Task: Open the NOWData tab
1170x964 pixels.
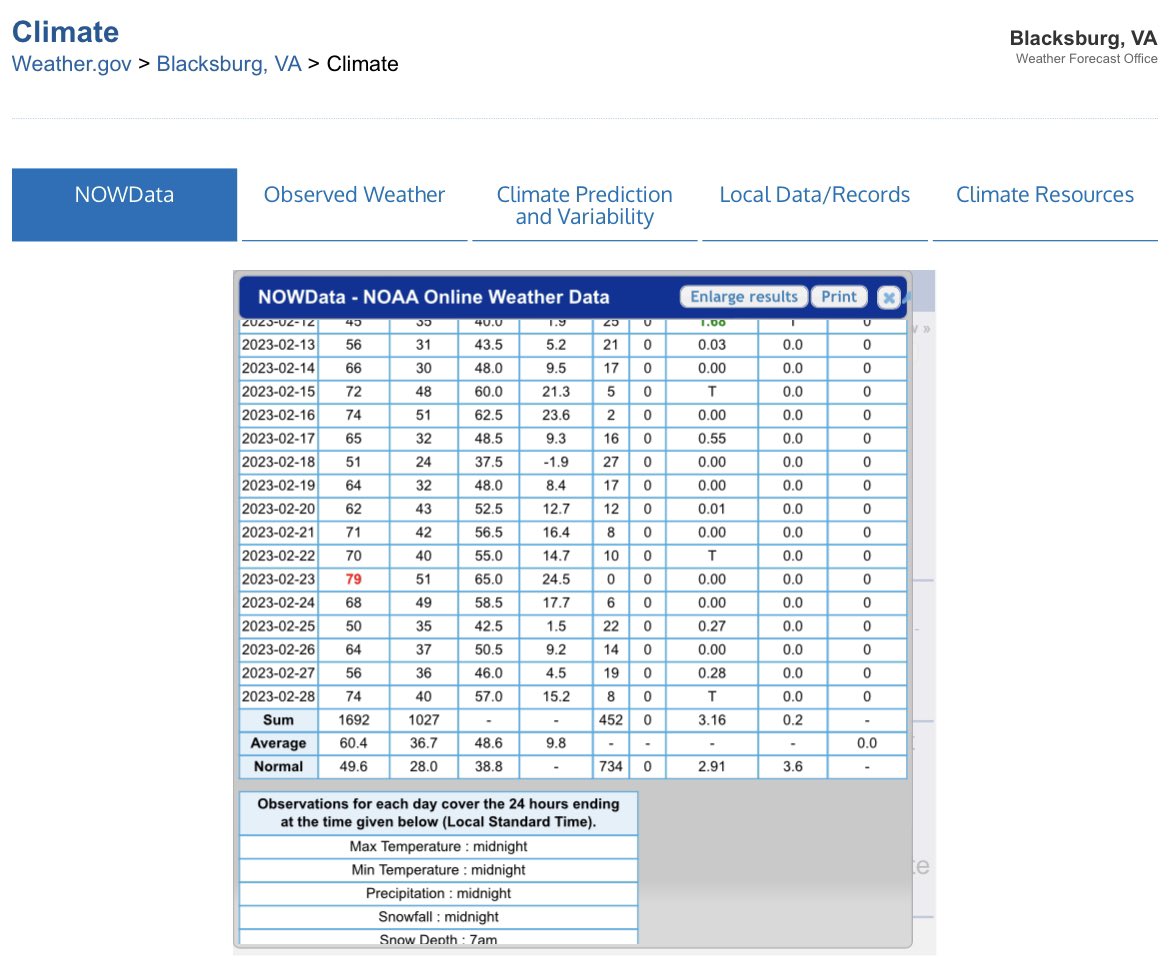Action: click(x=125, y=204)
